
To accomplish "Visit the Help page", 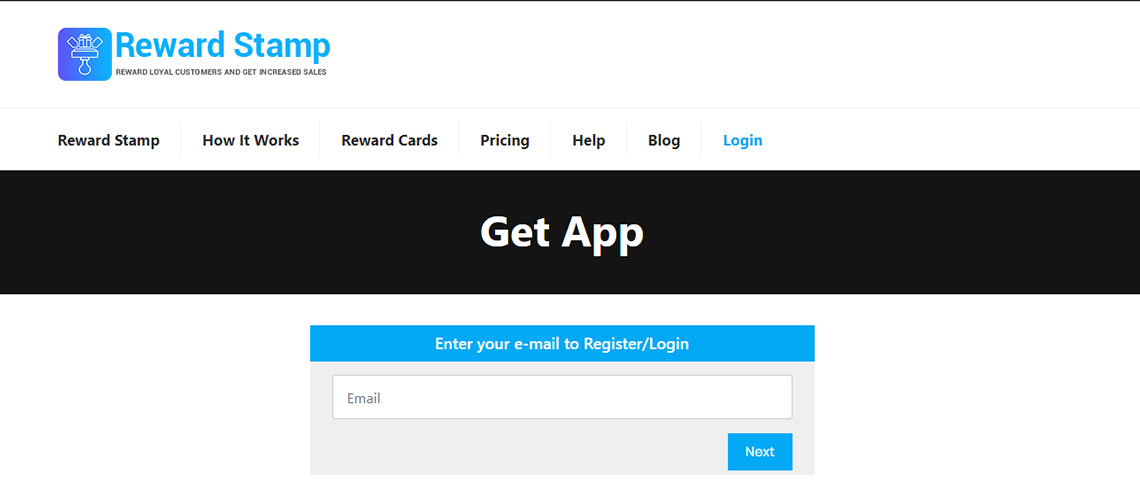I will click(588, 140).
